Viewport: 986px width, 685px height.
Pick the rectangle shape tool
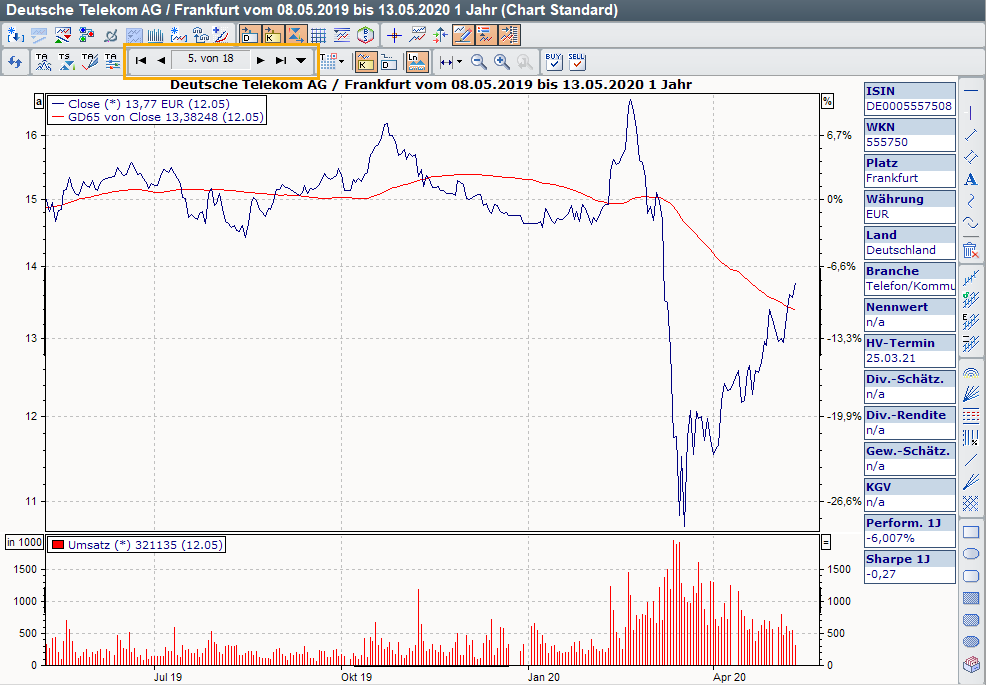pos(970,531)
